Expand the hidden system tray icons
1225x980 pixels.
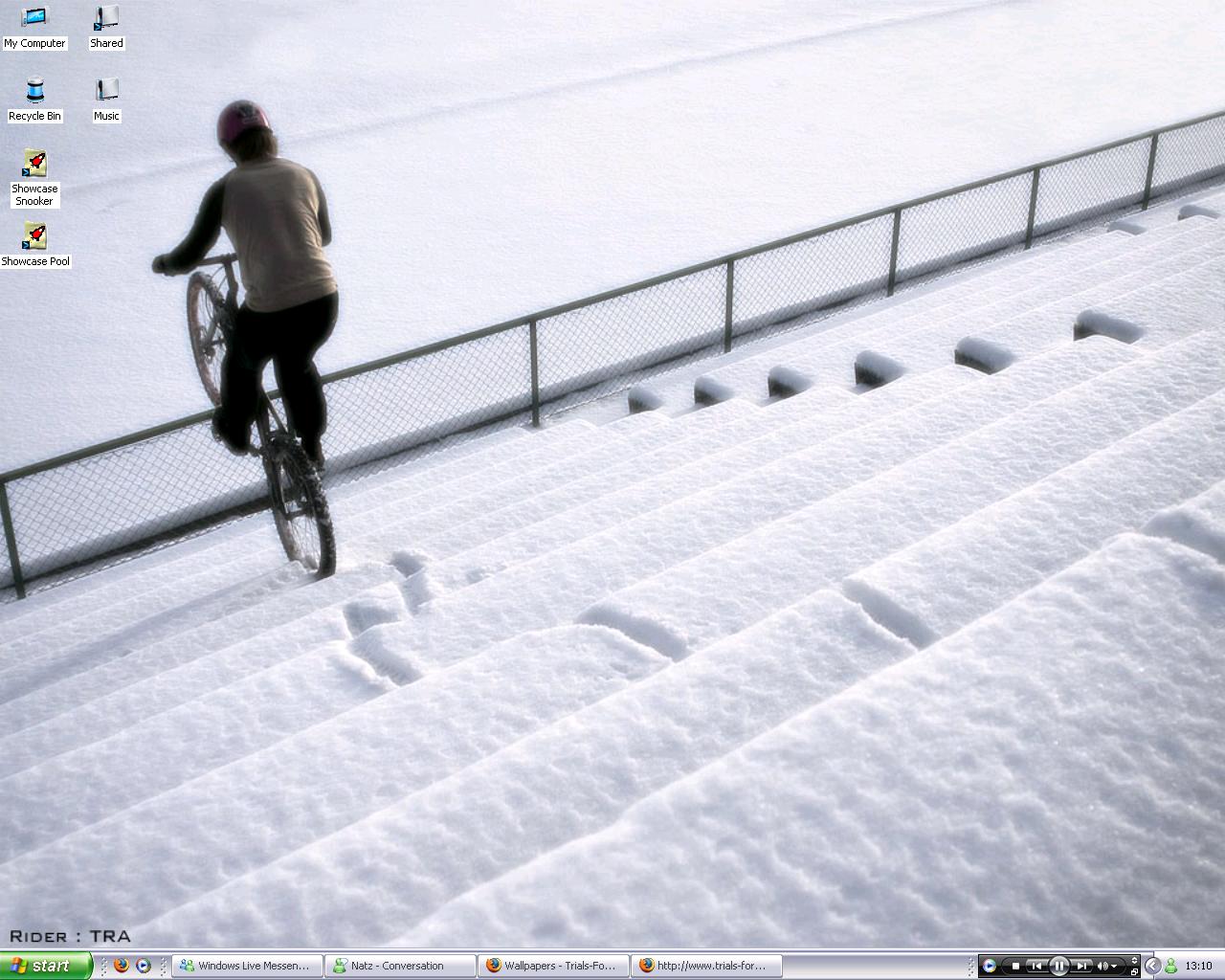coord(1153,966)
